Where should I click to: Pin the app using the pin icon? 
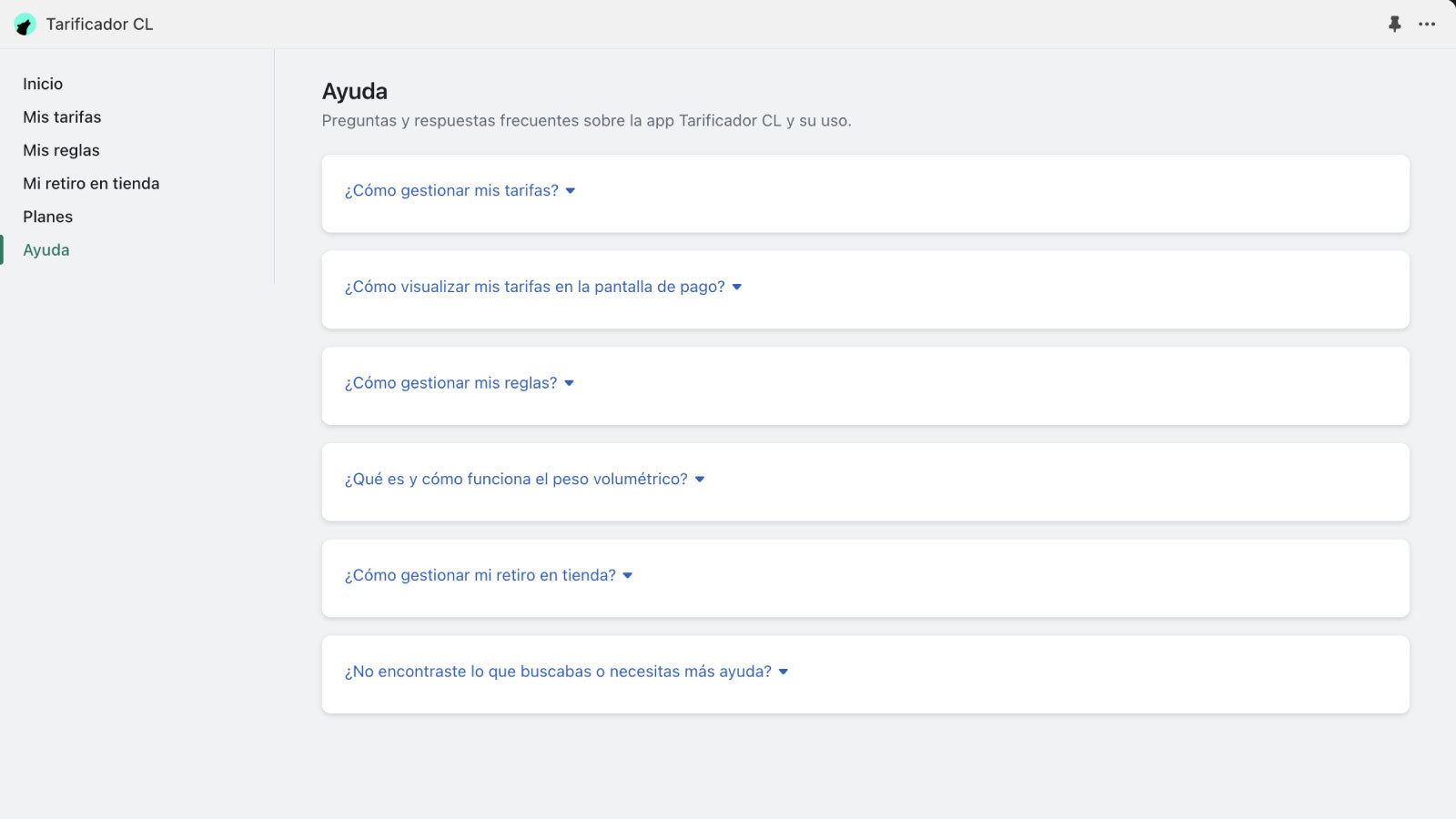click(x=1394, y=25)
